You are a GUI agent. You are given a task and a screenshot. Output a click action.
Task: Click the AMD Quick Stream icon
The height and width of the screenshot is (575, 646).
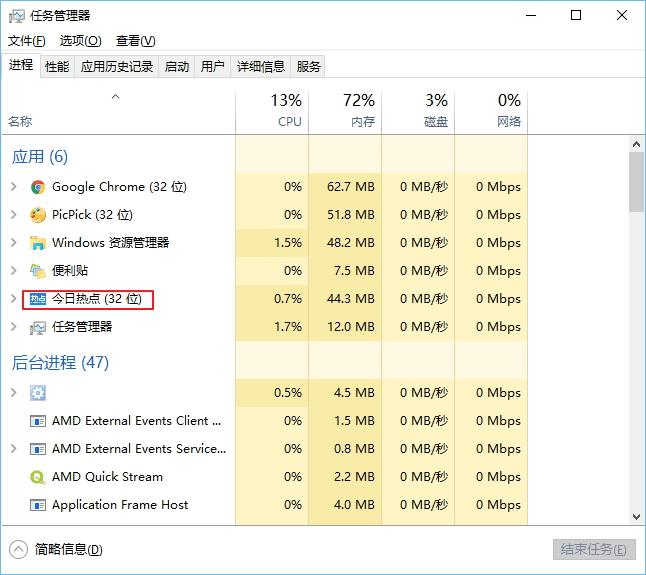[x=38, y=477]
